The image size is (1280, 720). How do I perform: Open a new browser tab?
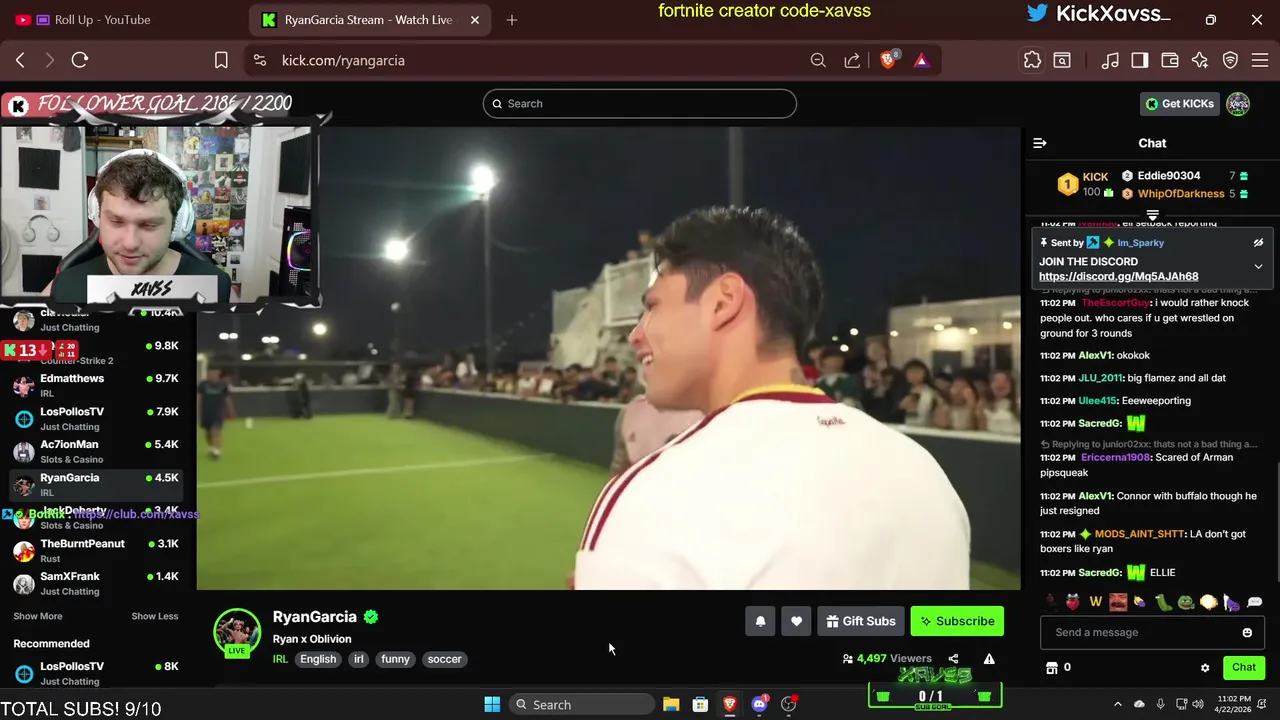(512, 20)
